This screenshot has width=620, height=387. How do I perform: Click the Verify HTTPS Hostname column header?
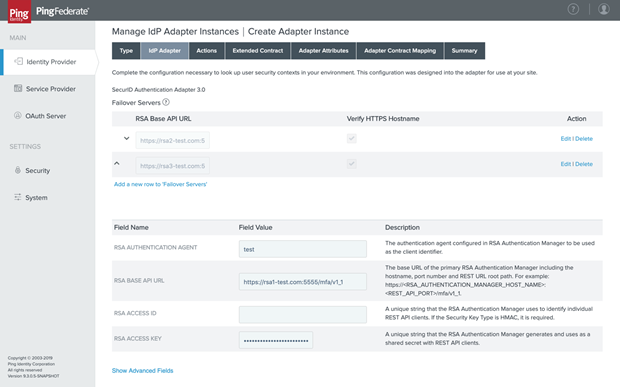click(x=383, y=119)
